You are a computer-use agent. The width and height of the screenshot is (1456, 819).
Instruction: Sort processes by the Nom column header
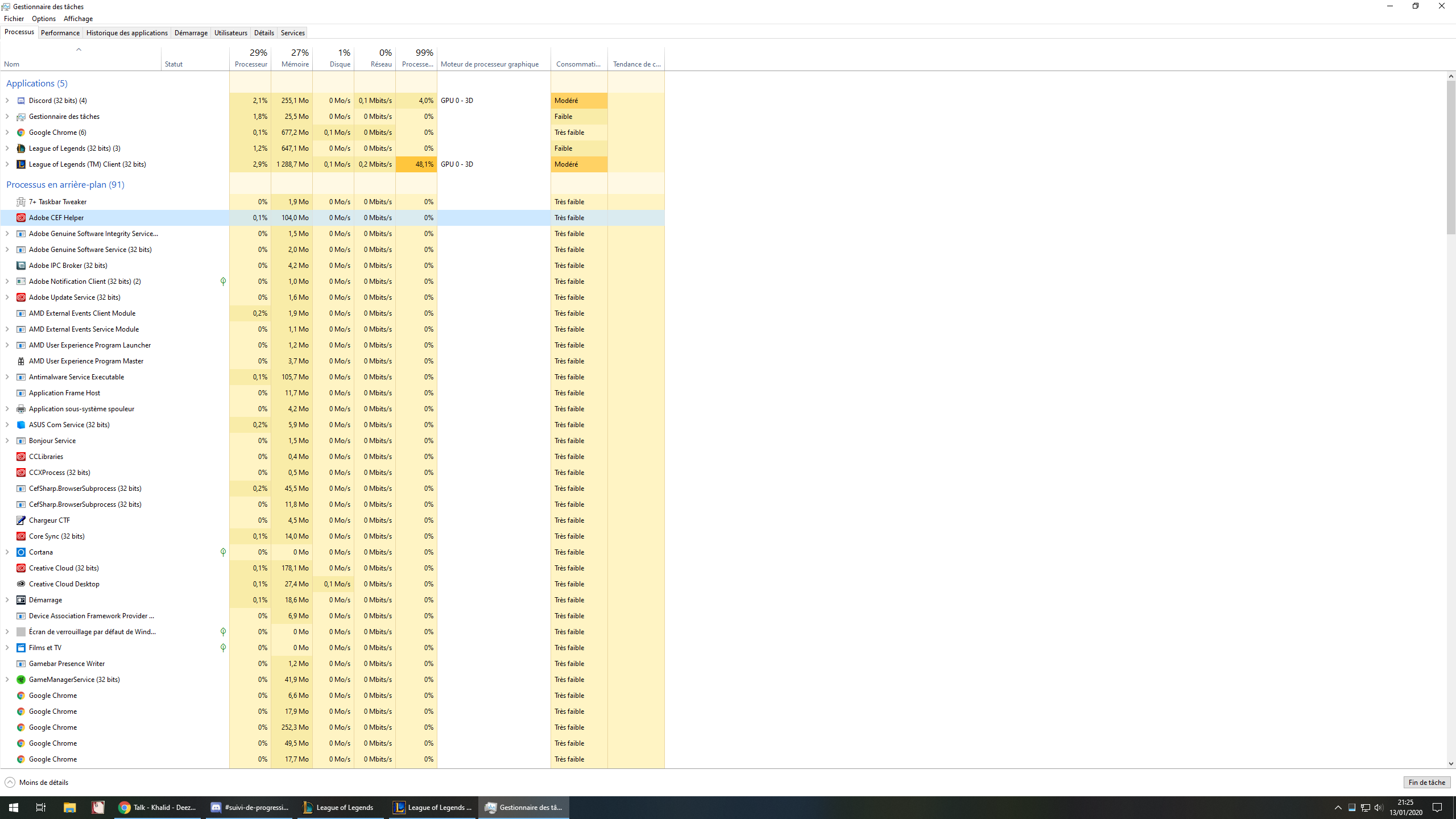(81, 59)
